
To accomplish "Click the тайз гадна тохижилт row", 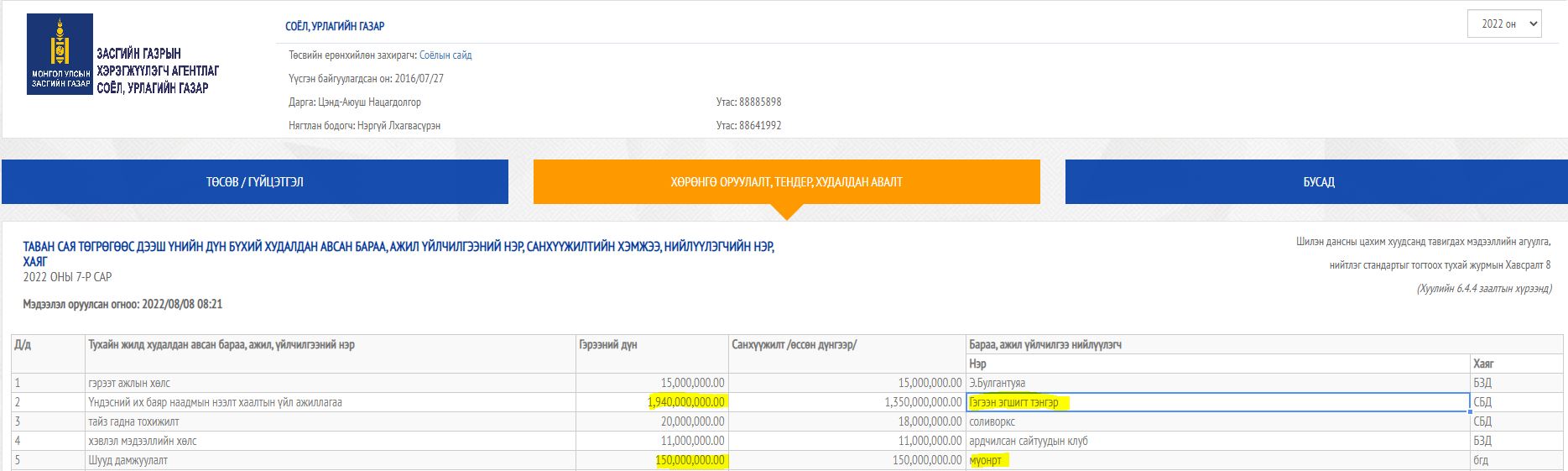I will tap(133, 422).
